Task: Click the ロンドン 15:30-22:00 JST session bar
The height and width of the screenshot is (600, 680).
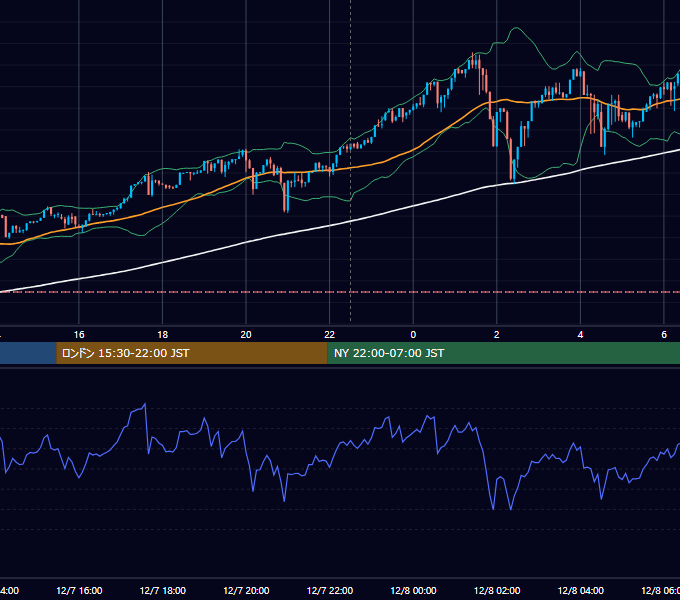Action: 192,353
